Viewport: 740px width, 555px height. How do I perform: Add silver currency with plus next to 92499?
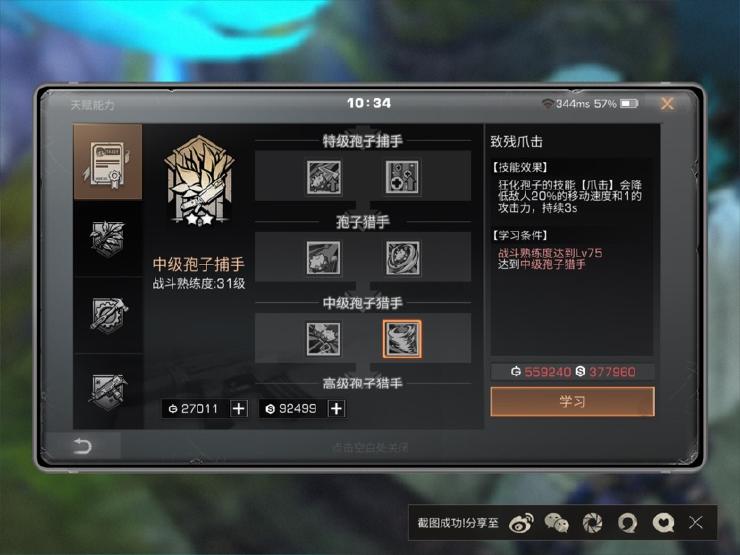click(x=336, y=409)
